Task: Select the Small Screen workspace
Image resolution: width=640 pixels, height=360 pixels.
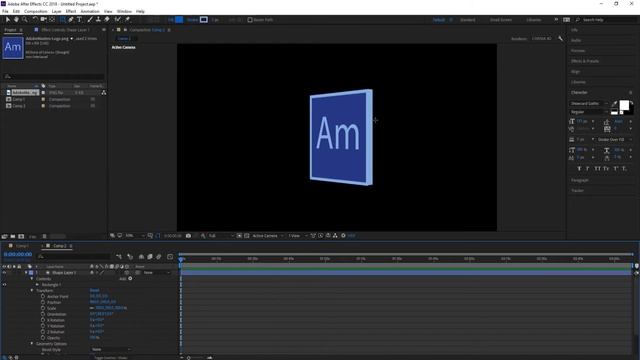Action: click(501, 20)
